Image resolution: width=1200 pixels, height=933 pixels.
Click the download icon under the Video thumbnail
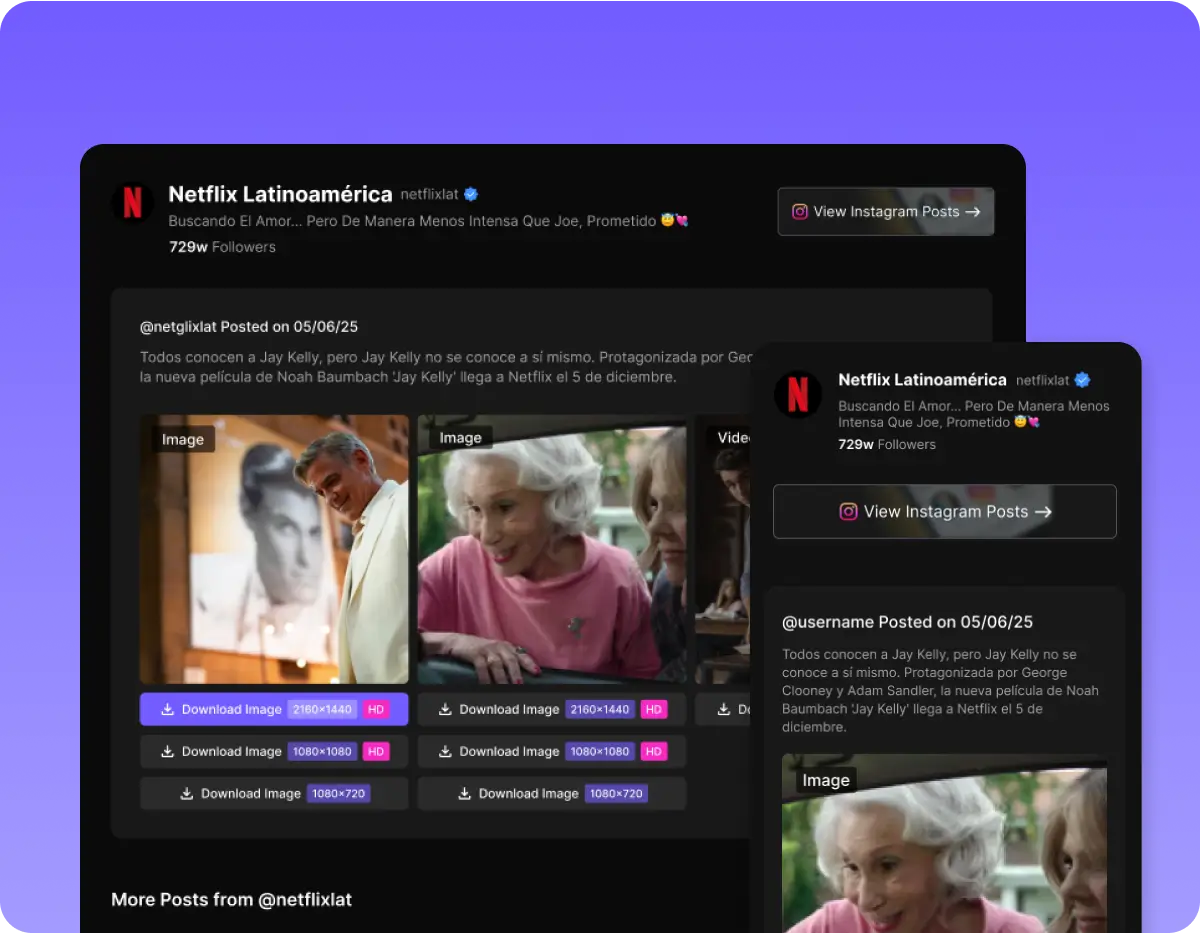pyautogui.click(x=724, y=709)
